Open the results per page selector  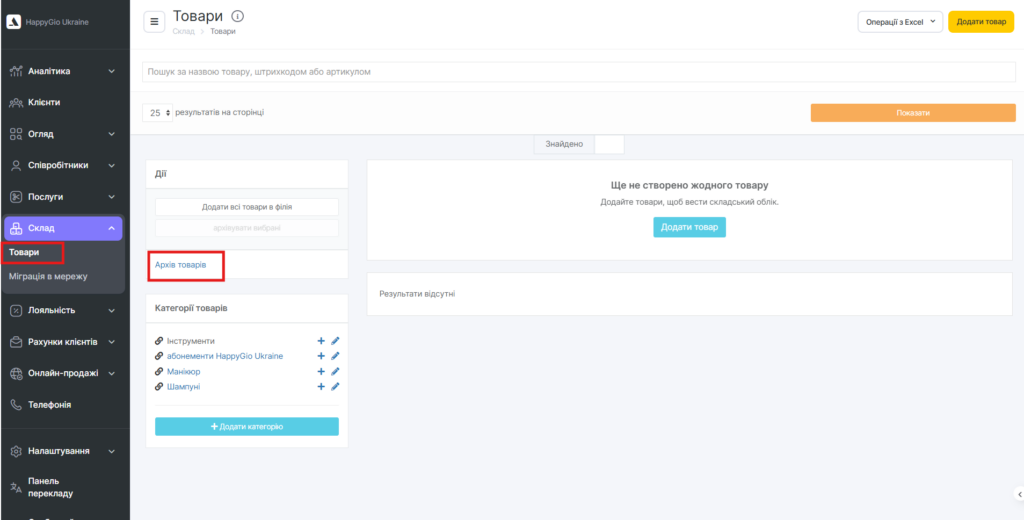[155, 113]
